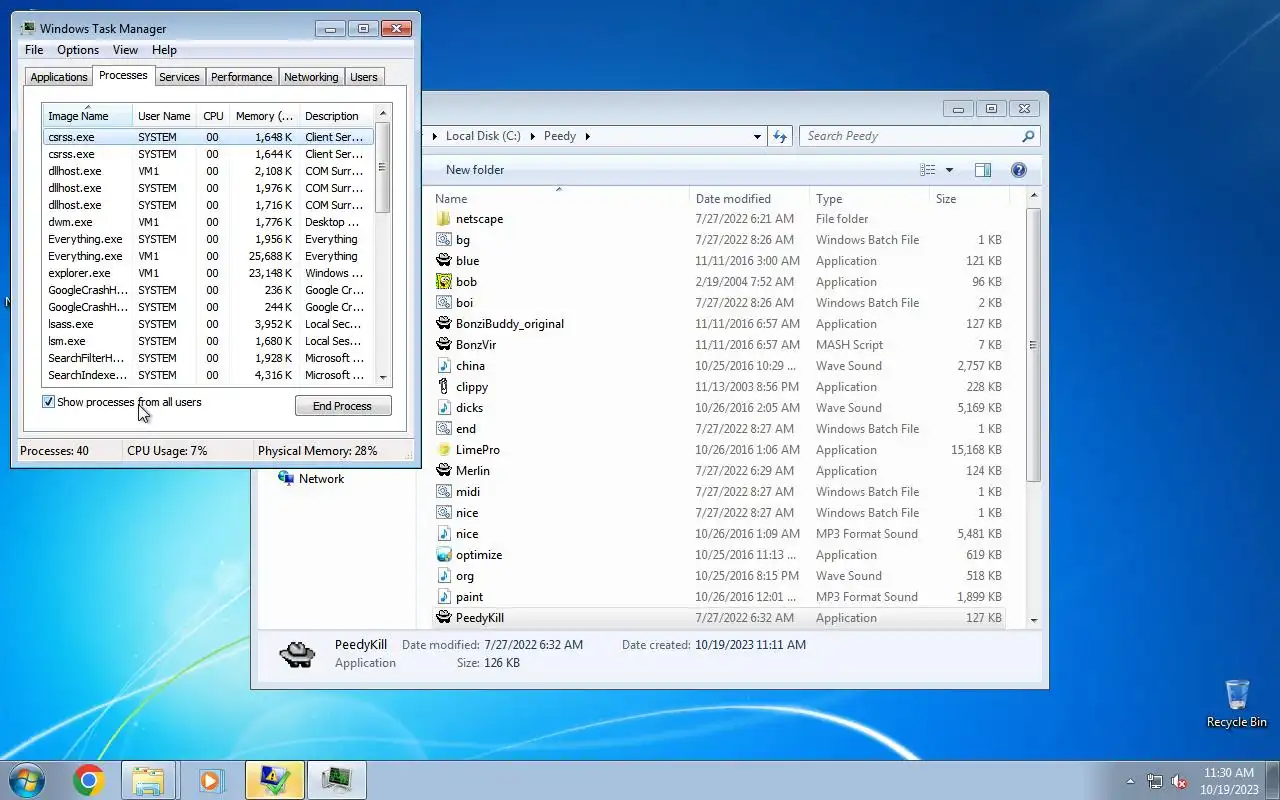Click the Task Manager taskbar icon
The image size is (1280, 800).
[x=337, y=780]
